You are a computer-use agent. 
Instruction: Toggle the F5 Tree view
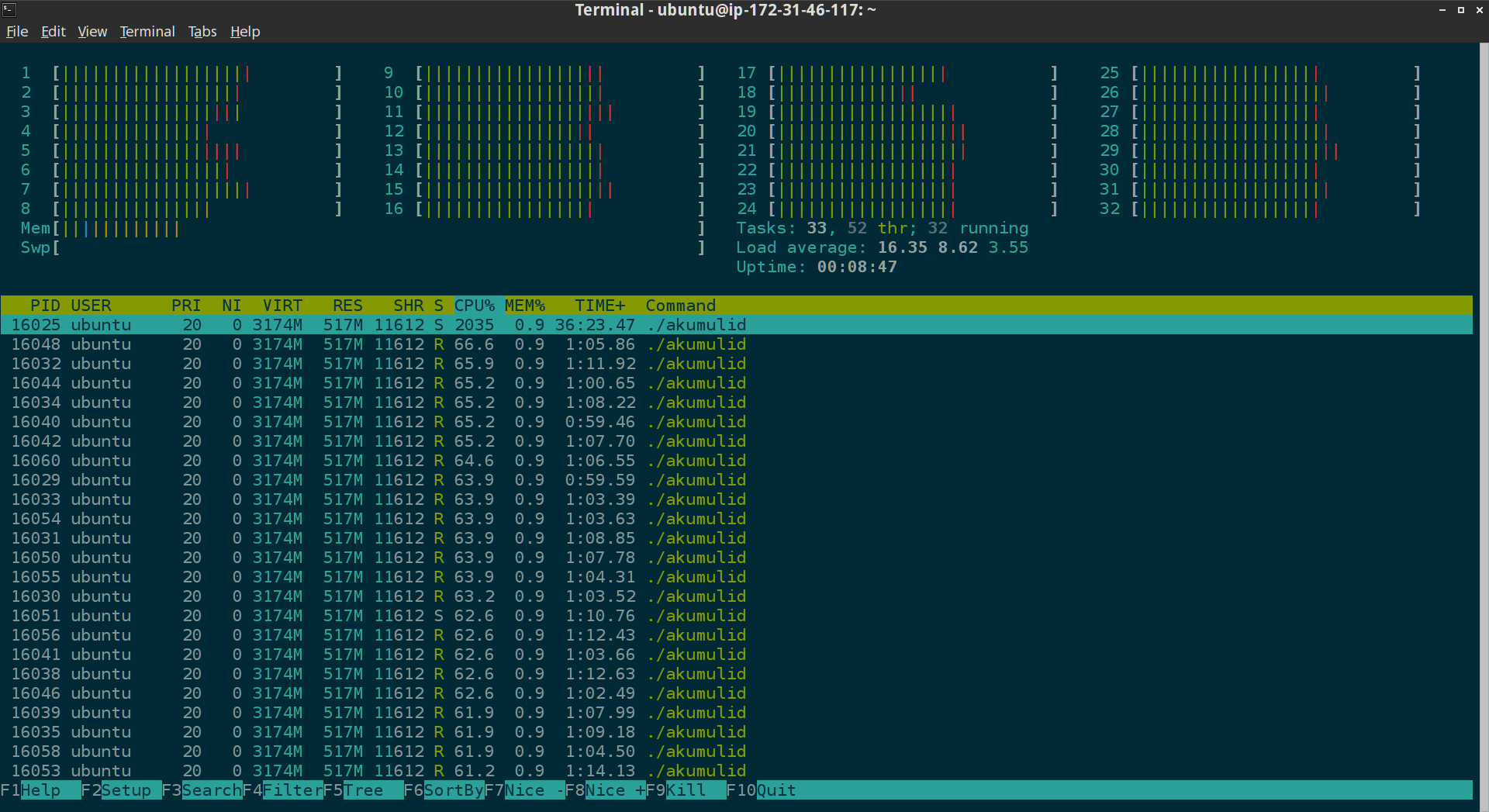363,790
